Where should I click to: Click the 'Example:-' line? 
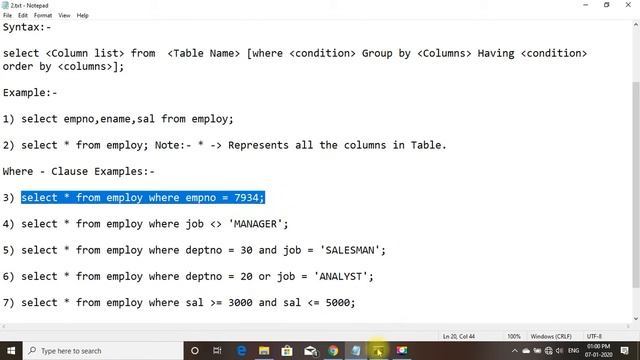(30, 93)
